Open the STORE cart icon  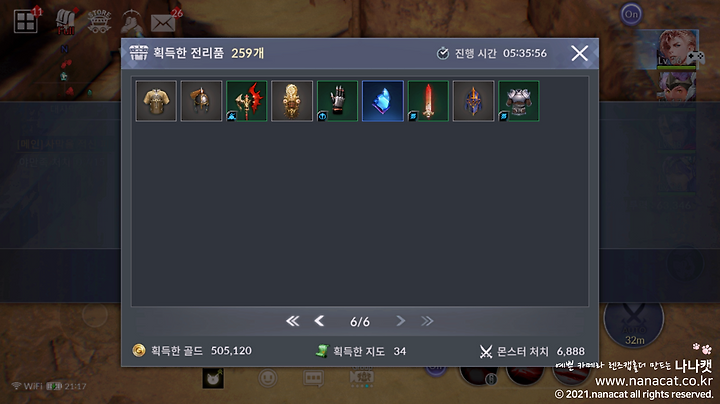(x=99, y=22)
